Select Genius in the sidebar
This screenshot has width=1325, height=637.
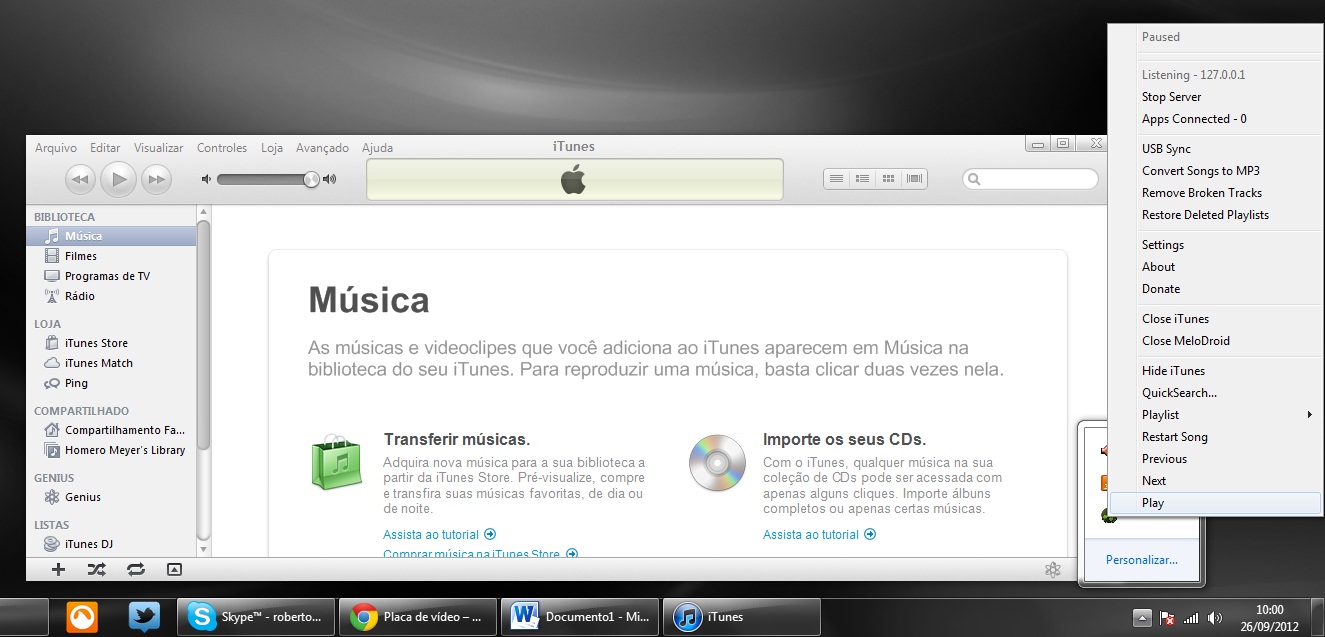pos(83,497)
